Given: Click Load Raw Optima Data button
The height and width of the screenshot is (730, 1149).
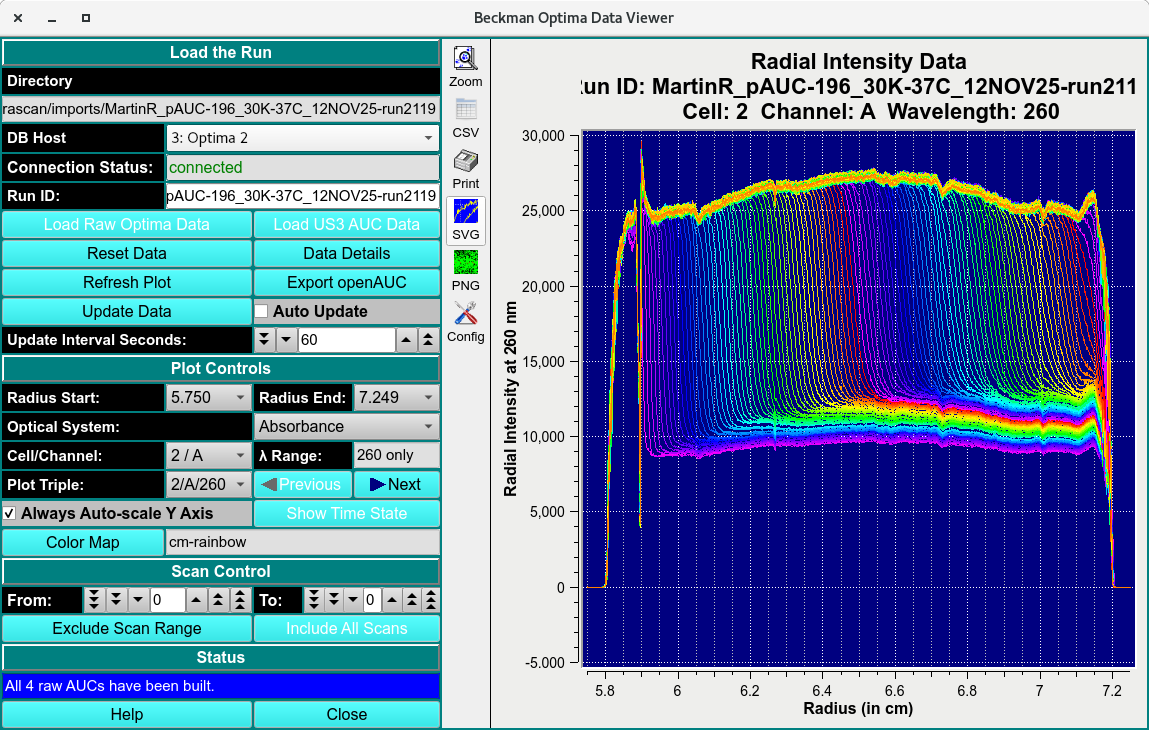Looking at the screenshot, I should coord(126,224).
